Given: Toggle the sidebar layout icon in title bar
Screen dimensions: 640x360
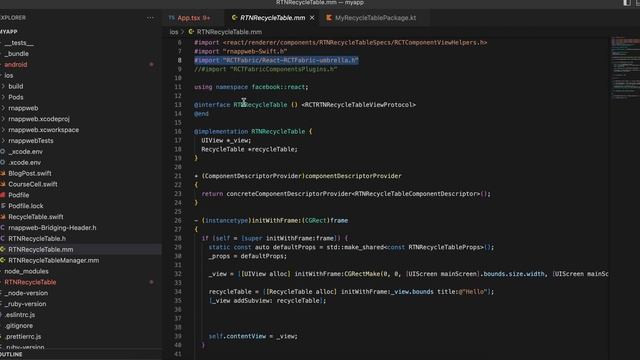Looking at the screenshot, I should 627,3.
